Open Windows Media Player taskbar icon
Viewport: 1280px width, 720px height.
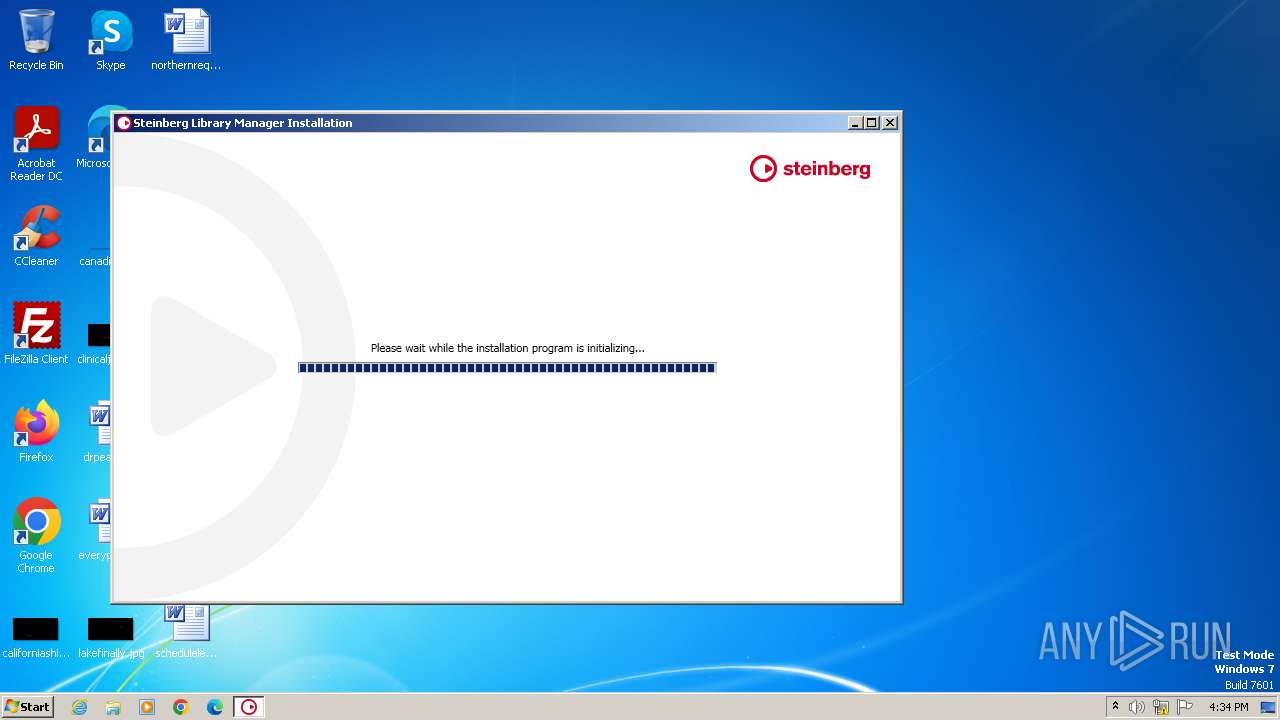tap(147, 707)
